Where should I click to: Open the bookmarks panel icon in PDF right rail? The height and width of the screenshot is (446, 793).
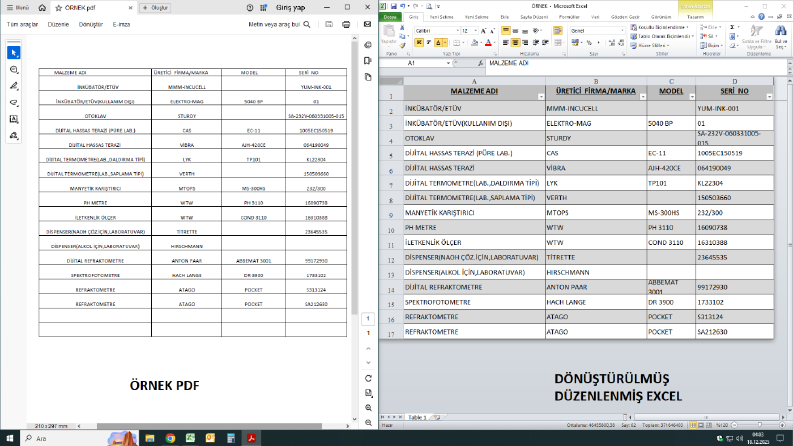point(368,61)
